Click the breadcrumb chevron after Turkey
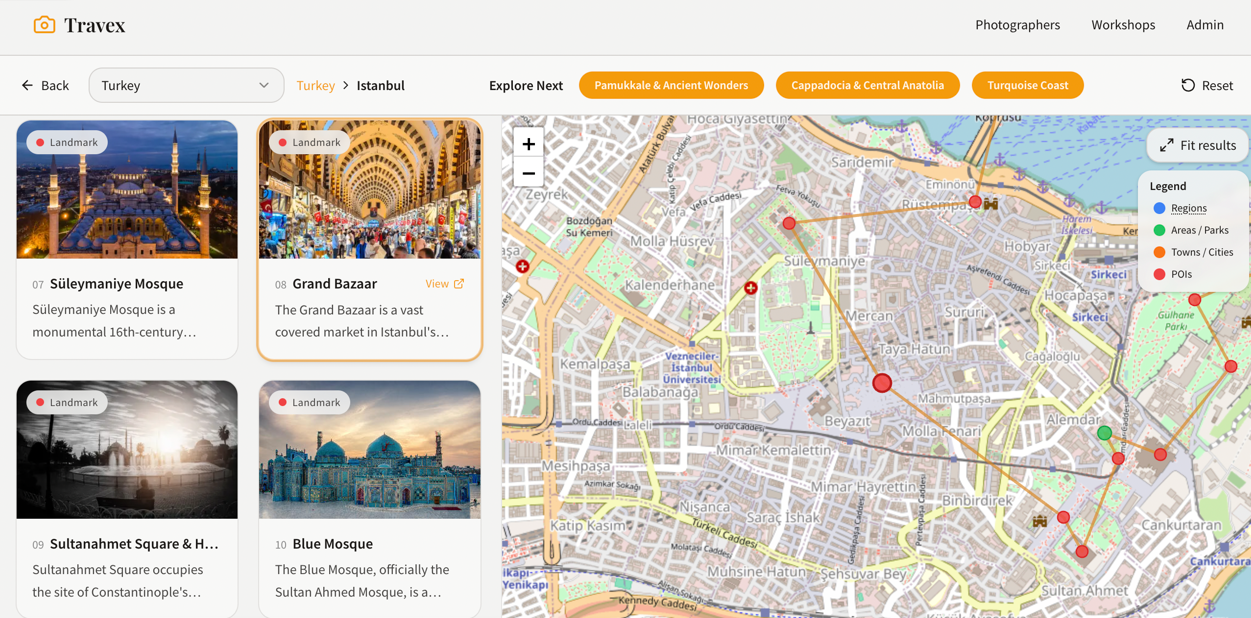Viewport: 1251px width, 618px height. tap(346, 86)
